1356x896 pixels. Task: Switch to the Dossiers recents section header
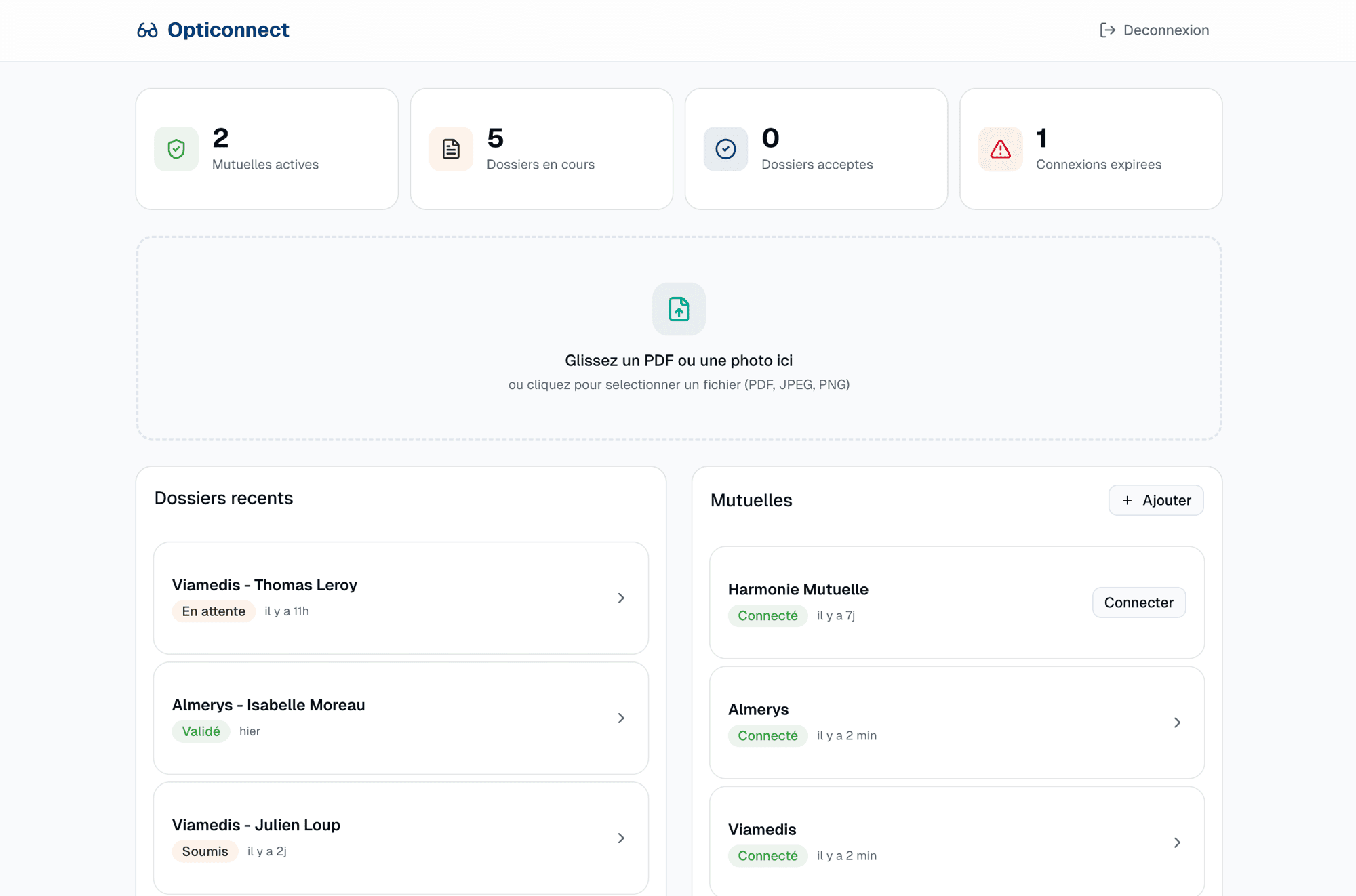coord(224,497)
